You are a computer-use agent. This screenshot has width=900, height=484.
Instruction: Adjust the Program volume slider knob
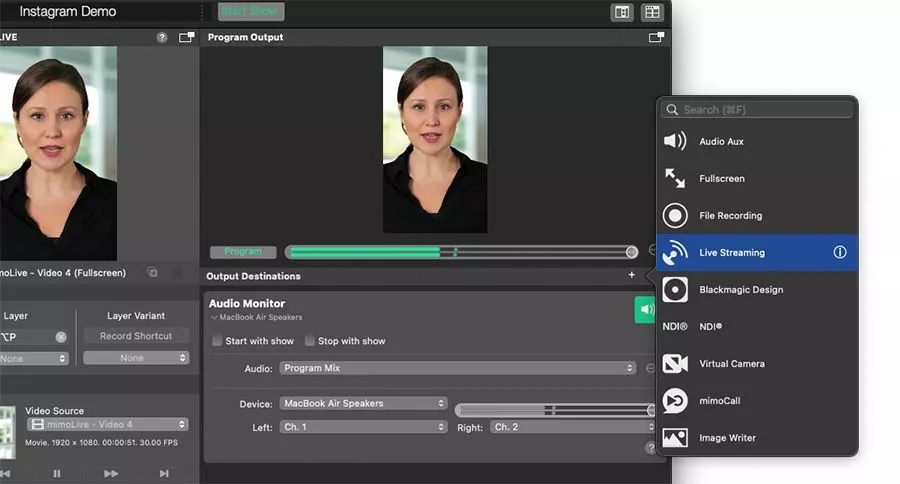point(631,251)
